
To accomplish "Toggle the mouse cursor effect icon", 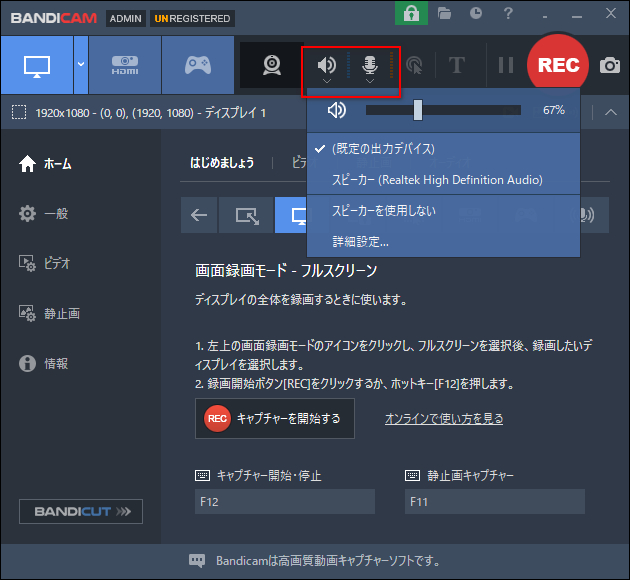I will (415, 65).
